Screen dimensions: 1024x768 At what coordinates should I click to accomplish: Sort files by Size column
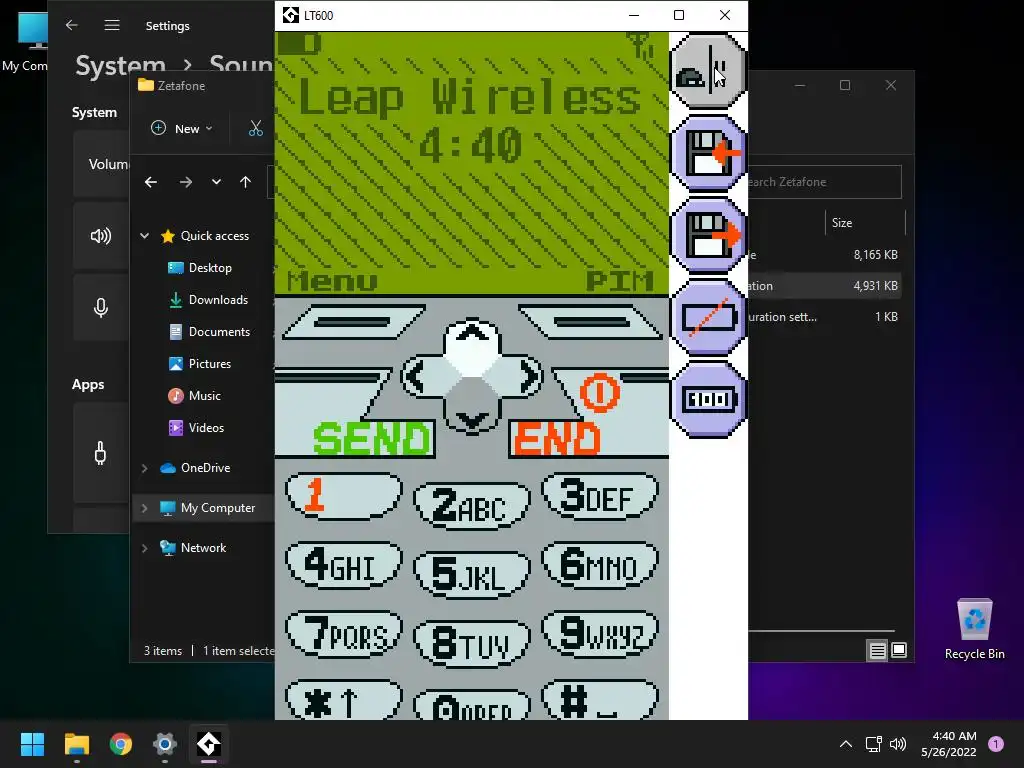click(x=842, y=223)
